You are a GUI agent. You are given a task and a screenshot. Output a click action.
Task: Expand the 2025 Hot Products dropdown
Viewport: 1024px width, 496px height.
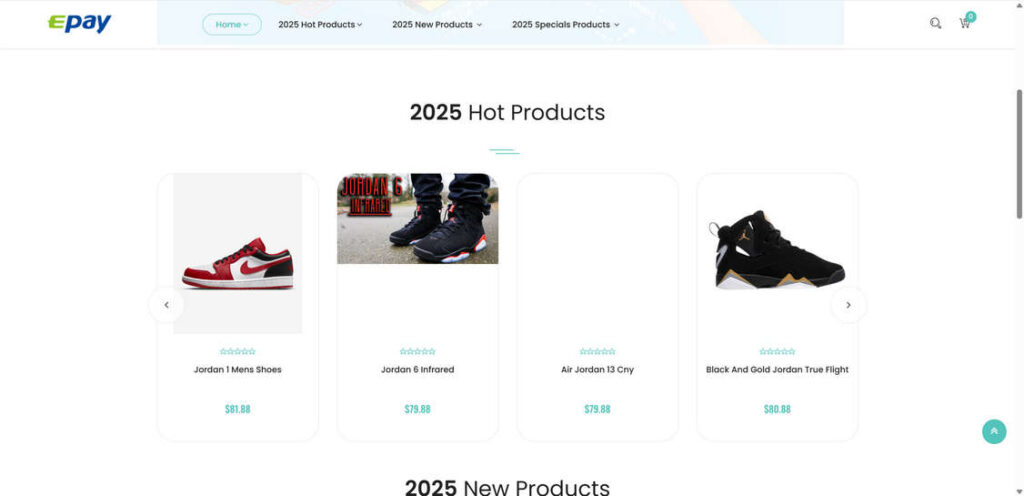coord(320,24)
